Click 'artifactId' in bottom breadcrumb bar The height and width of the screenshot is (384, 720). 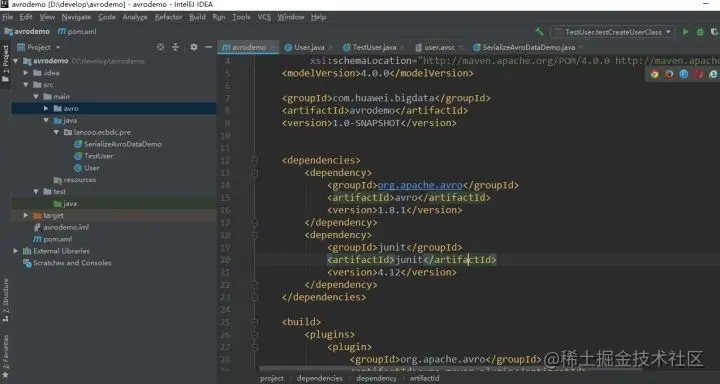(424, 378)
